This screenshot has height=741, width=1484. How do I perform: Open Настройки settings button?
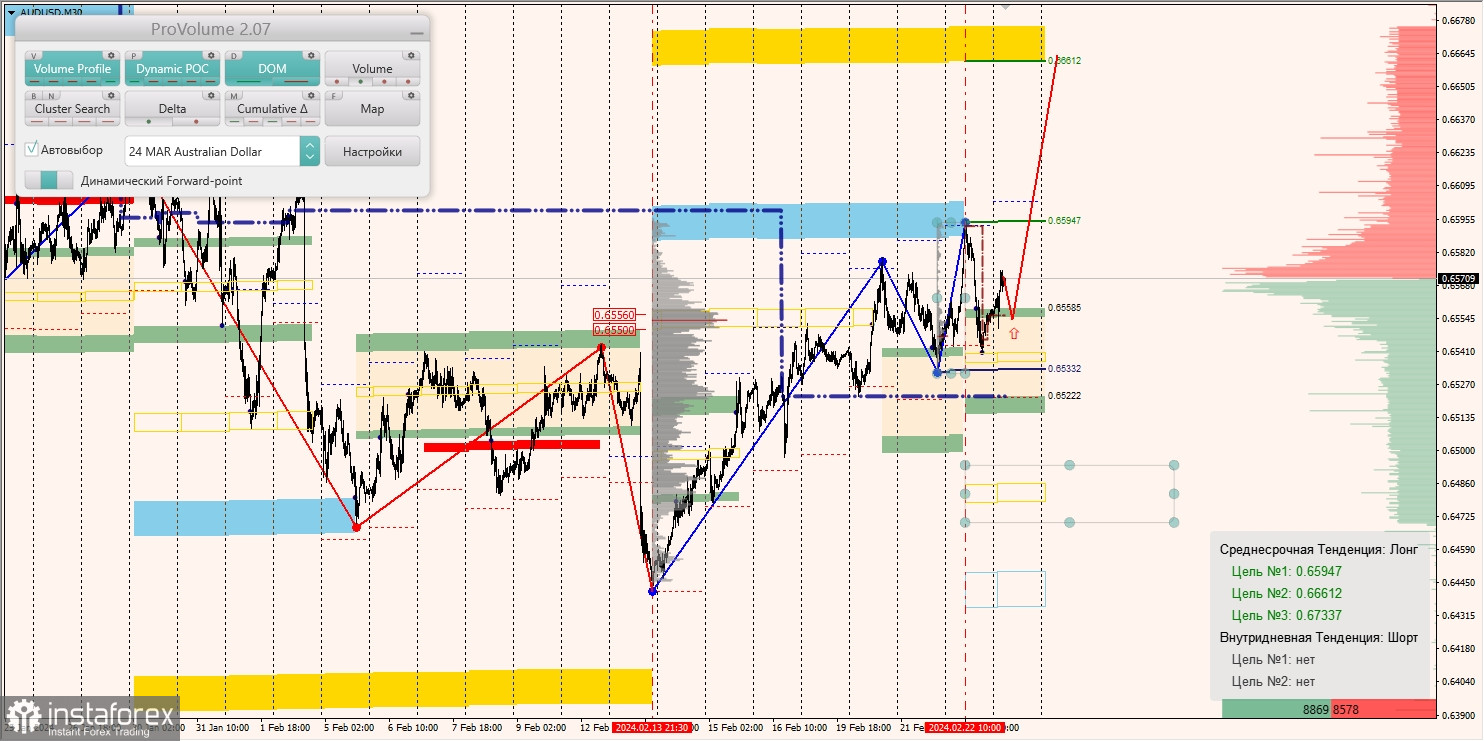click(372, 151)
